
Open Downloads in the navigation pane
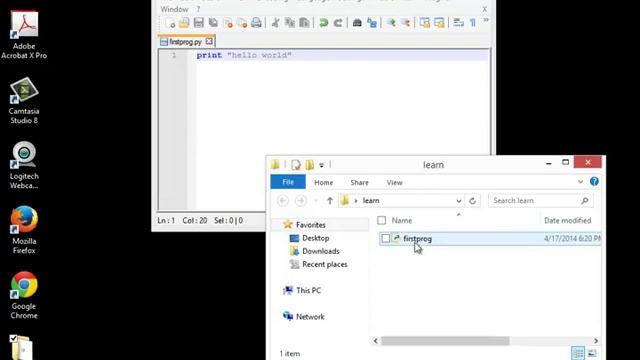tap(320, 251)
